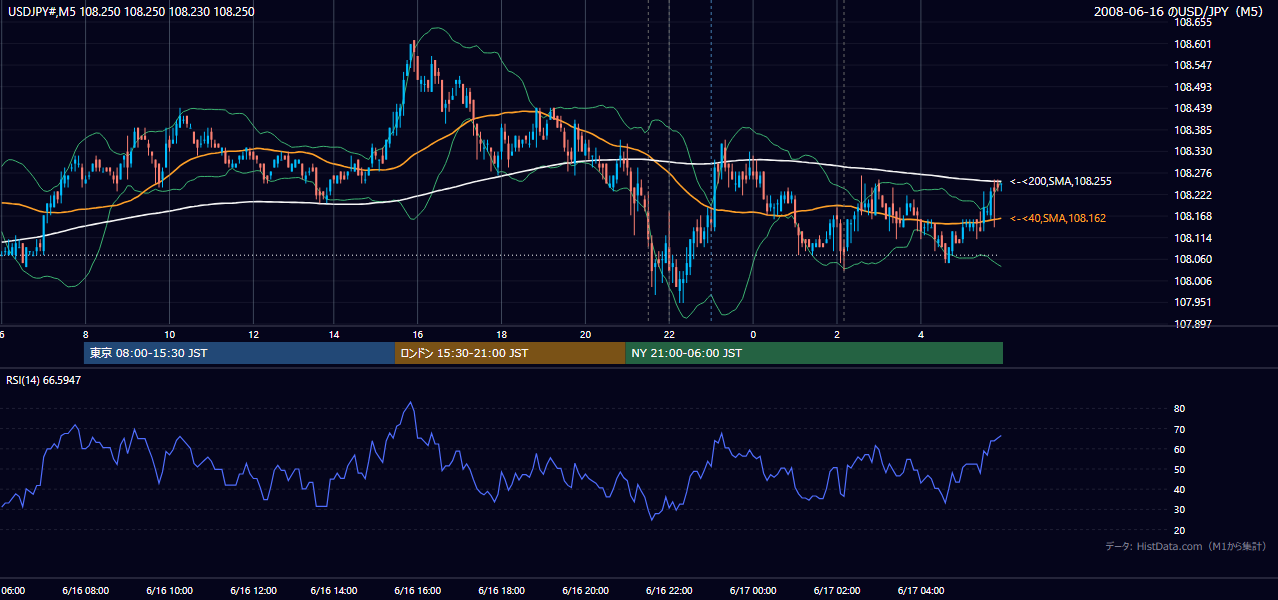
Task: Click hour label 16 under the price chart
Action: point(418,335)
